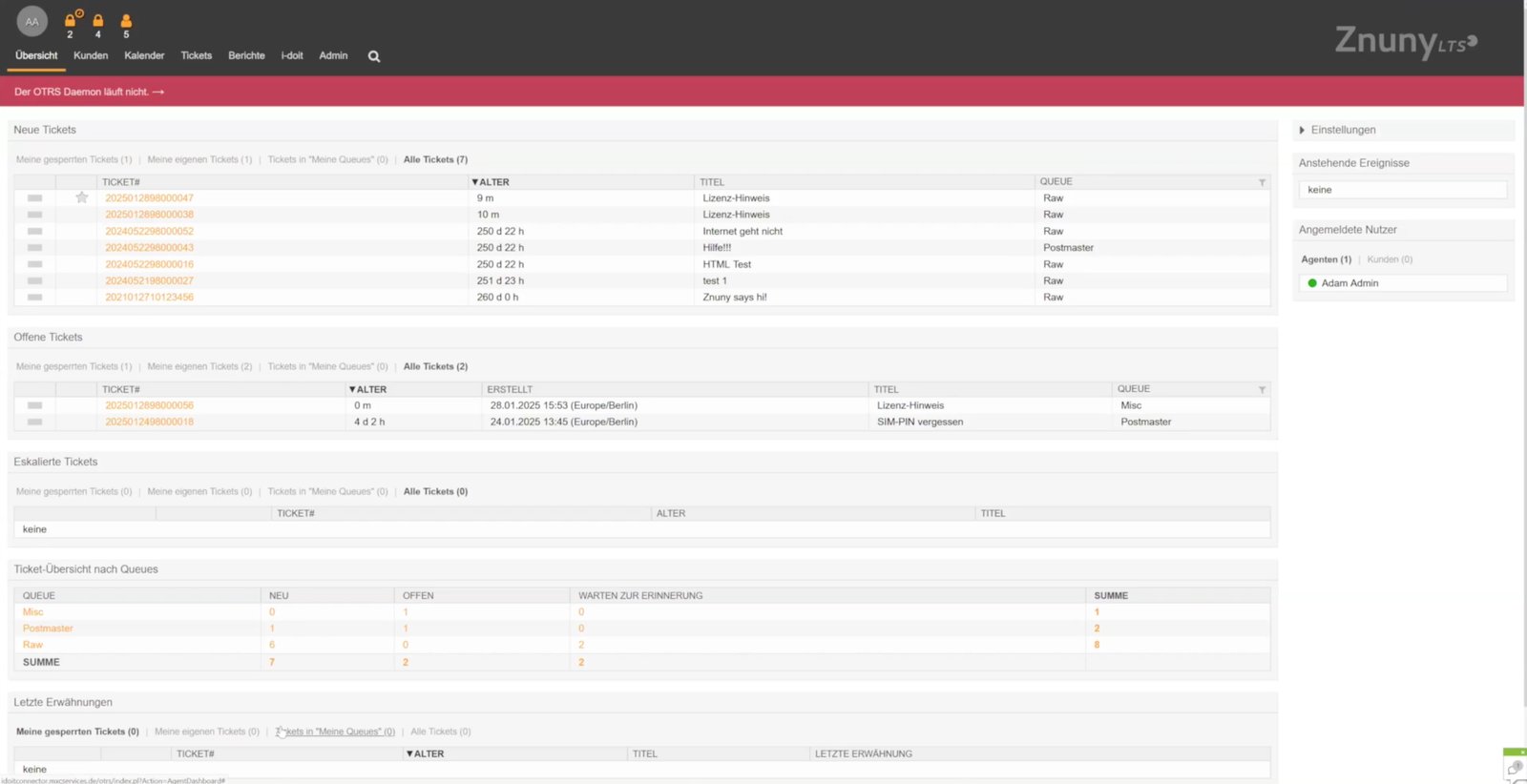Open the Berichte menu
The width and height of the screenshot is (1527, 784).
click(x=246, y=55)
